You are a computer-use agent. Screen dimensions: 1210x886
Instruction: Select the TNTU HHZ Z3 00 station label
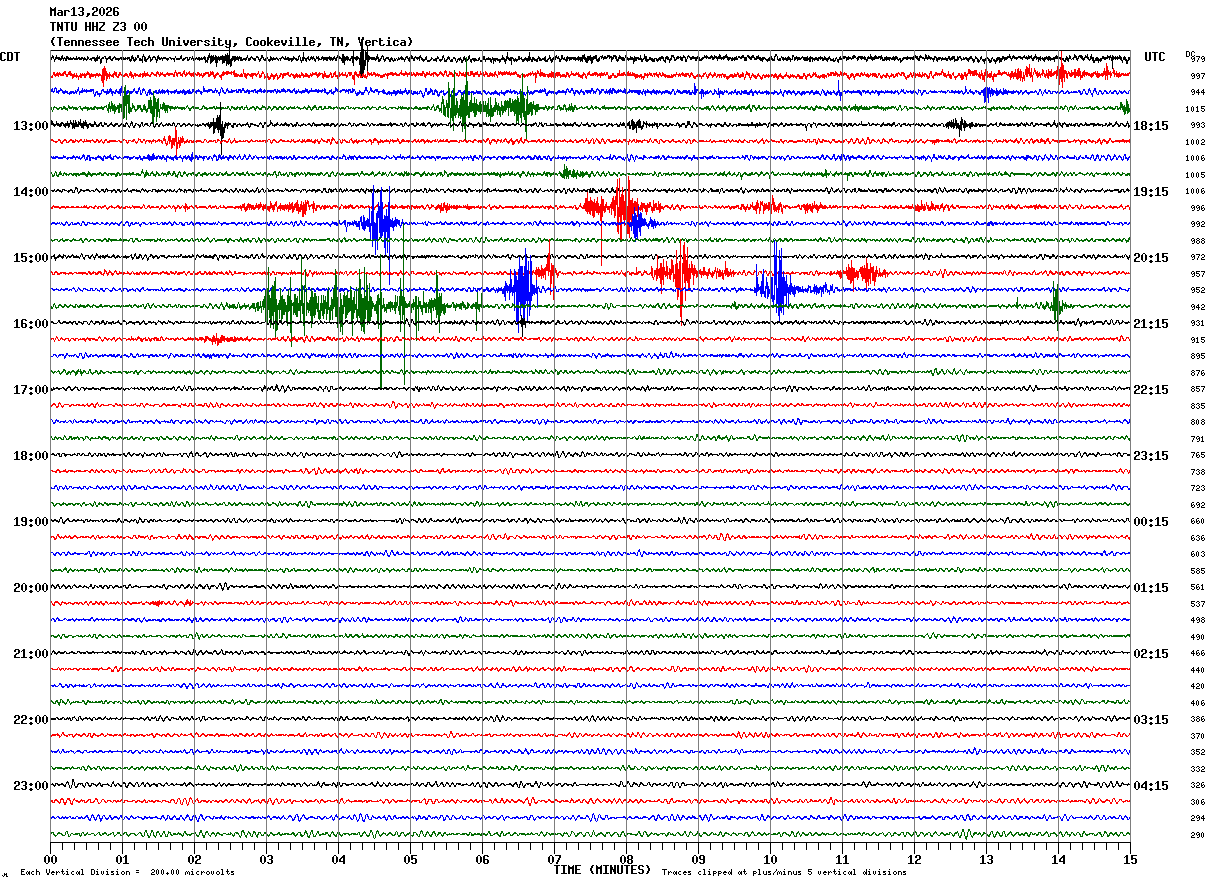coord(98,27)
